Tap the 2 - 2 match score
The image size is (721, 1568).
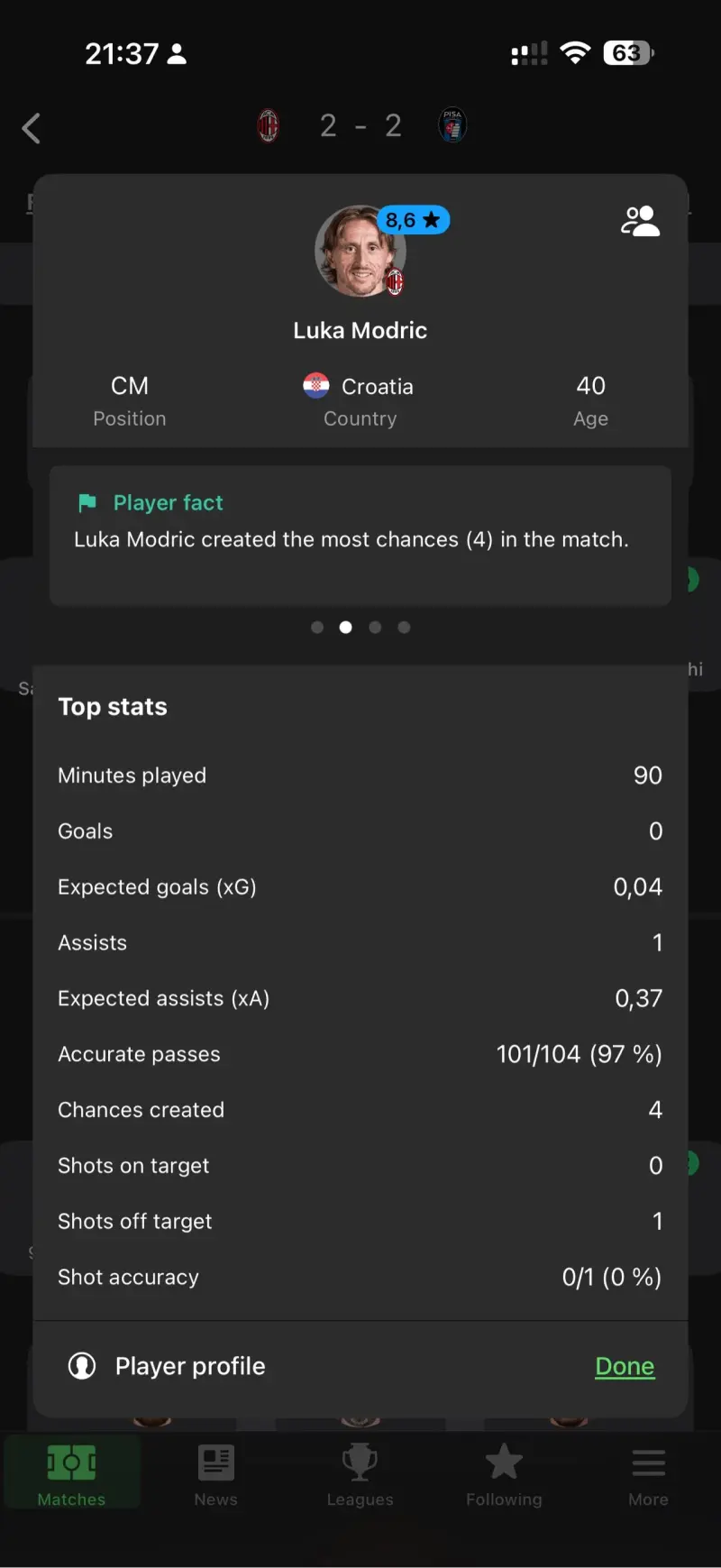[360, 126]
